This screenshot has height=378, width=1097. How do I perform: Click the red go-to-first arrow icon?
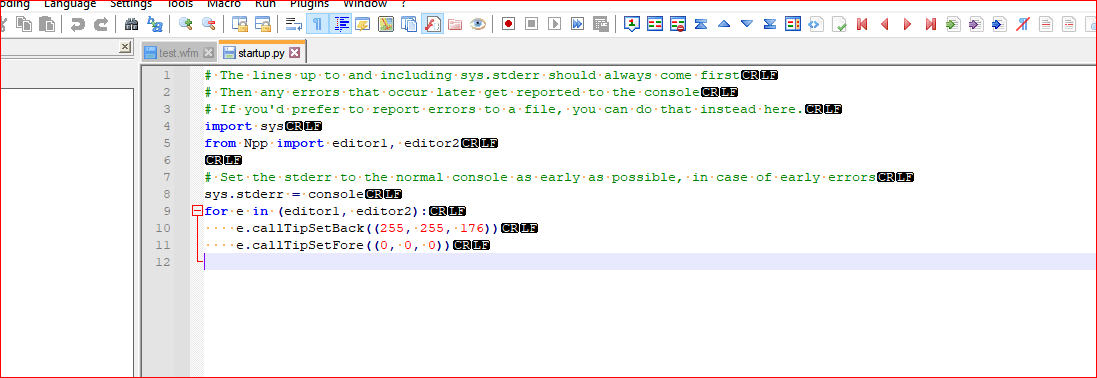(x=862, y=24)
